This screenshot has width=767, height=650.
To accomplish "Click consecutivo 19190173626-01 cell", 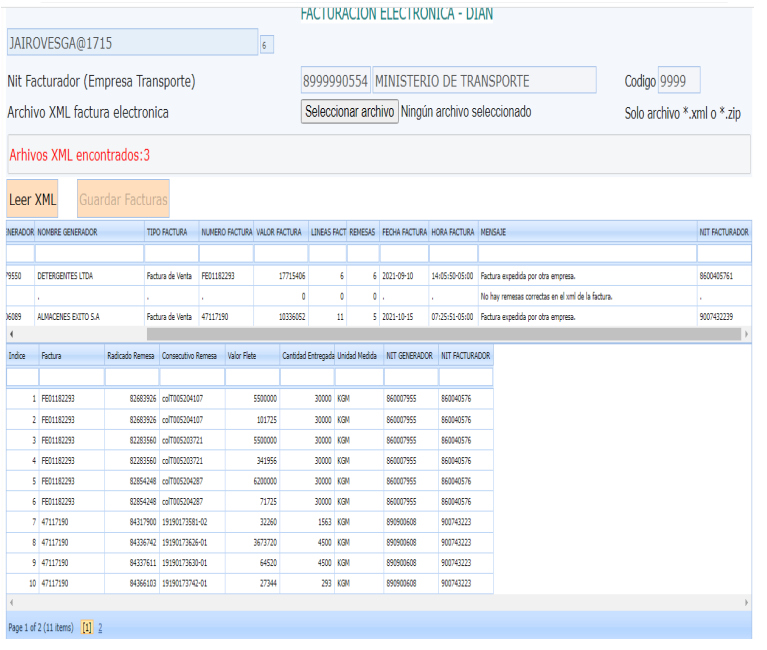I will [x=192, y=543].
